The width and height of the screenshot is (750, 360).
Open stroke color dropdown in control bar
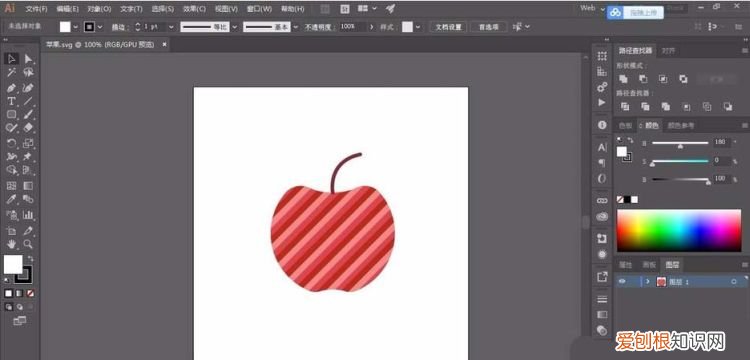click(100, 27)
